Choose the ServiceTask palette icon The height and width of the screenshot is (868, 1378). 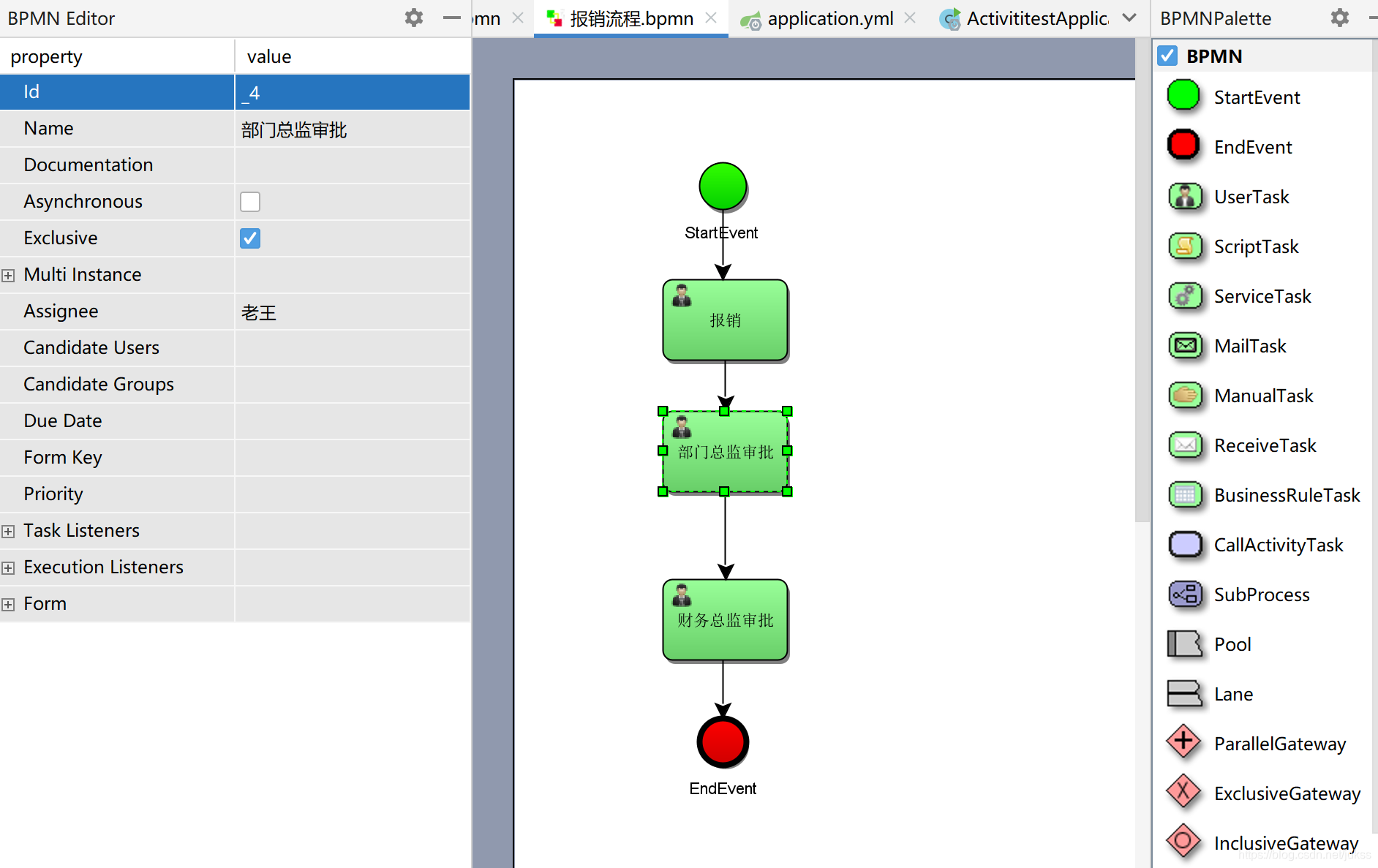(1185, 296)
